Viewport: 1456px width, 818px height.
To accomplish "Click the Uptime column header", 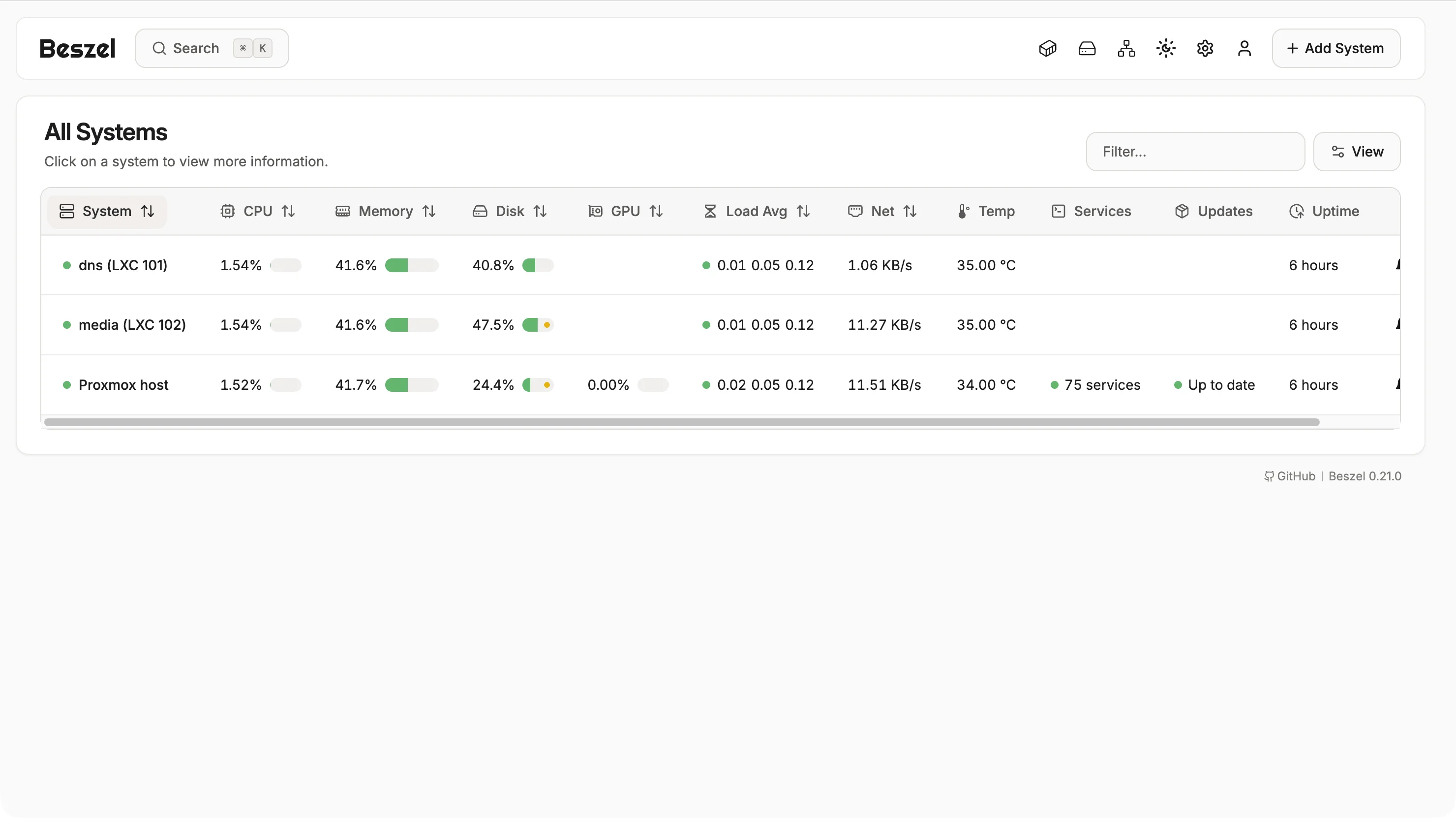I will pos(1324,212).
